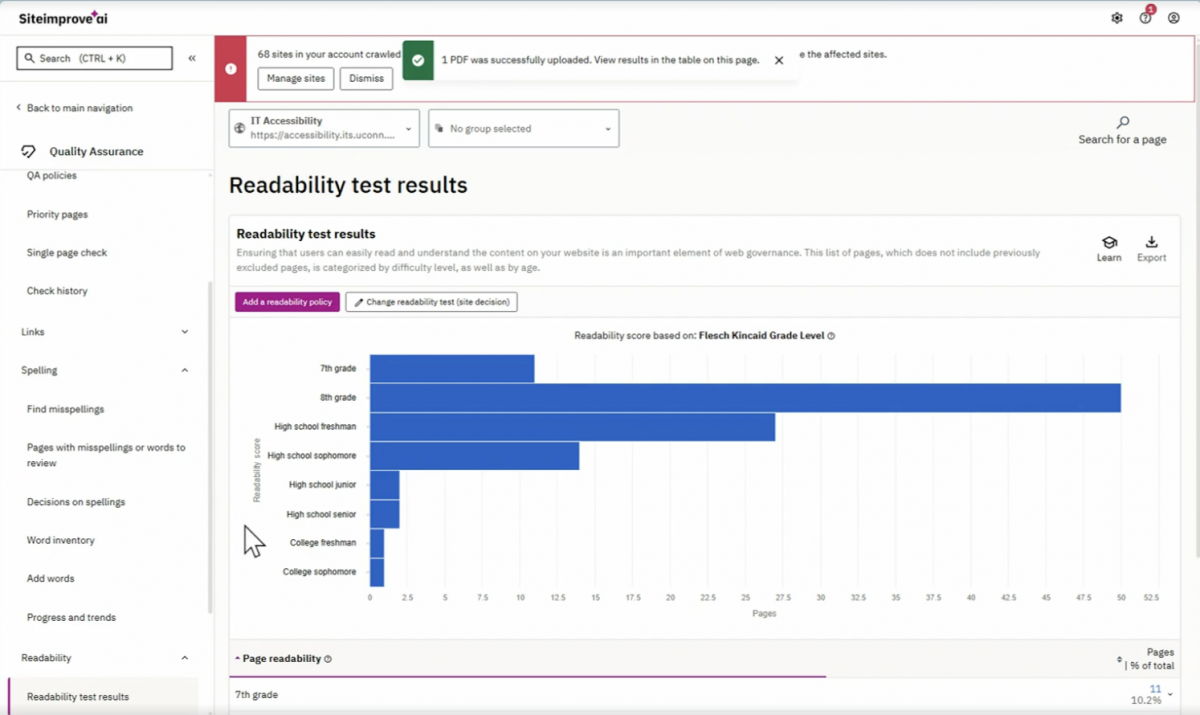
Task: Click the sidebar vertical scrollbar
Action: 210,447
